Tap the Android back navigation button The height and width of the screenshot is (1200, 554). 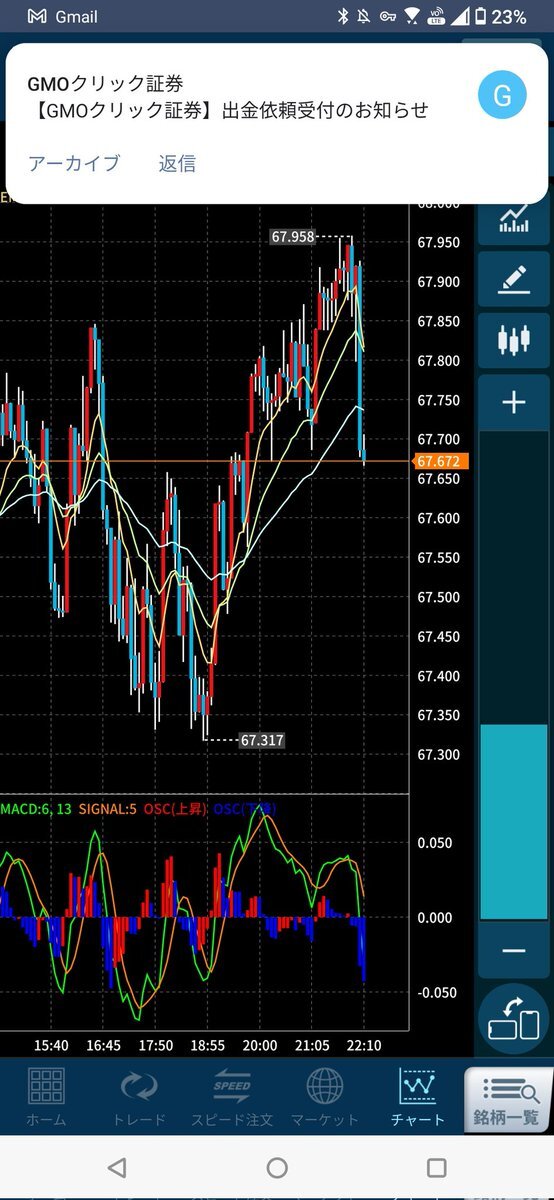(x=117, y=1167)
